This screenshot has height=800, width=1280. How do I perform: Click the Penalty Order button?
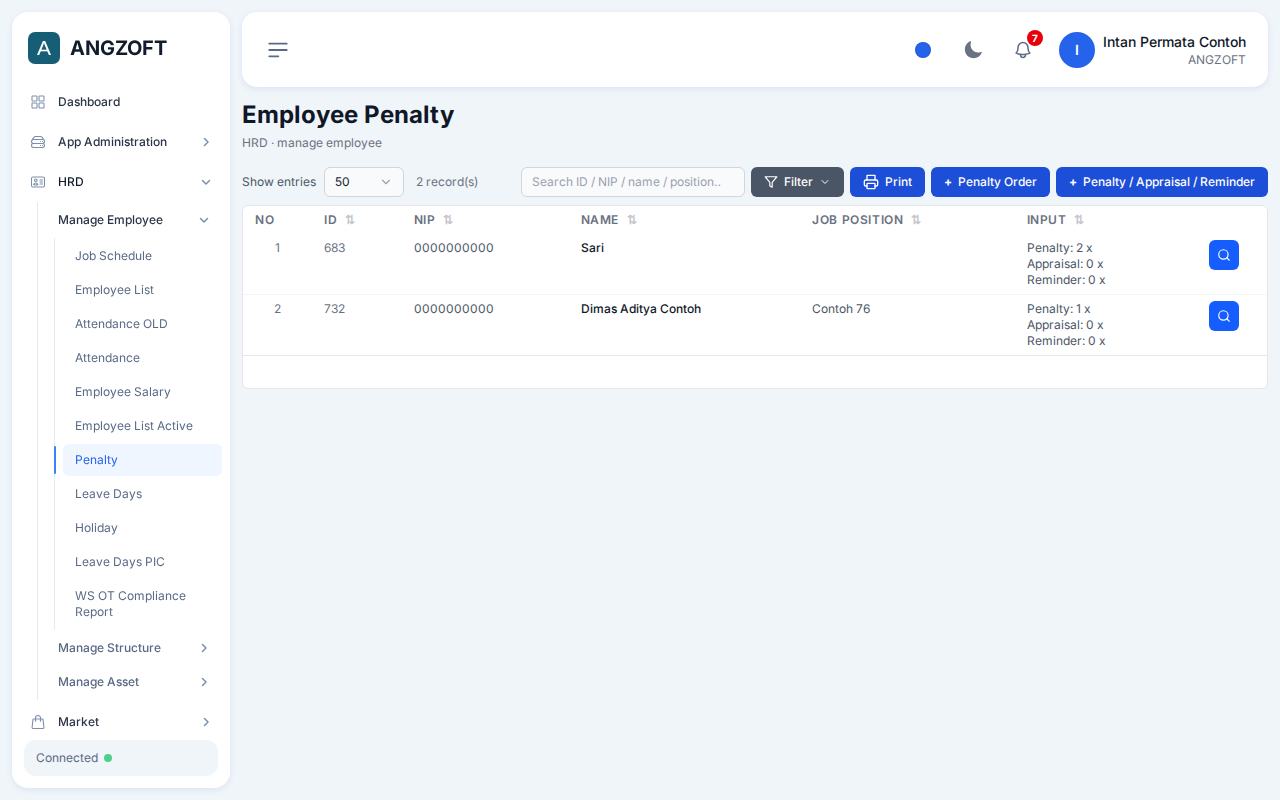click(x=990, y=182)
